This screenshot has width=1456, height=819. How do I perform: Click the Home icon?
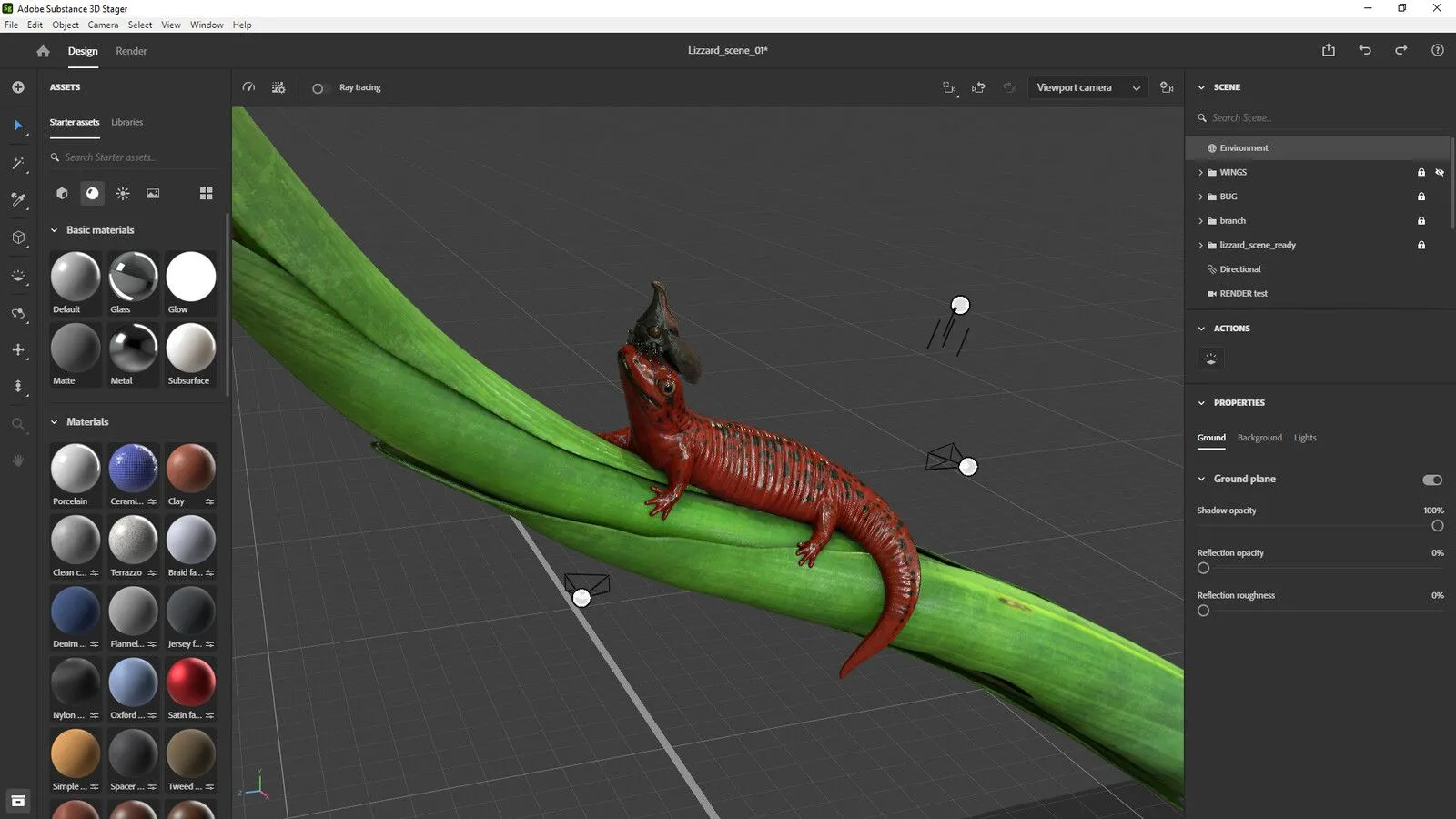coord(43,51)
